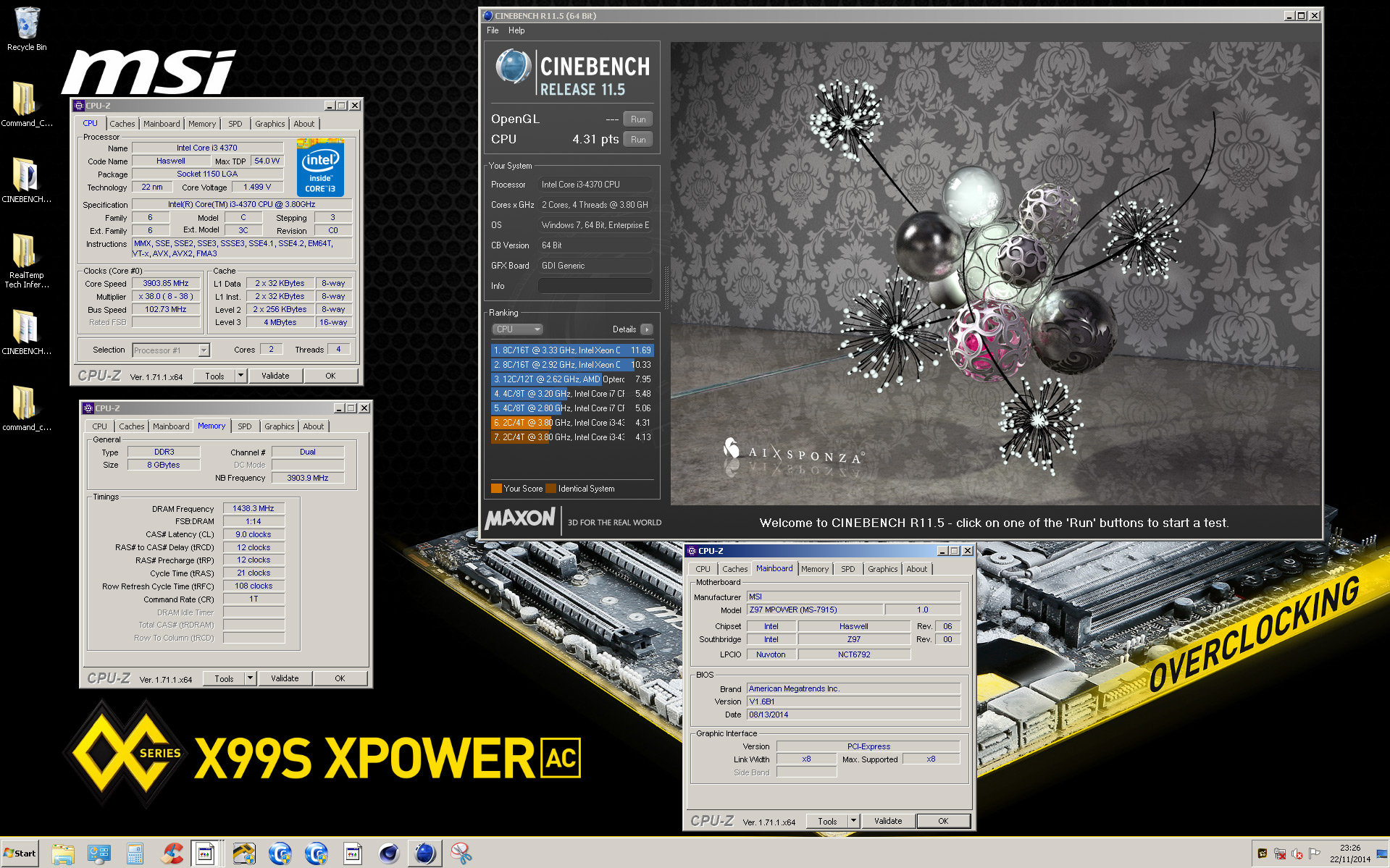Open Memory tab in the Mainboard CPU-Z window
Viewport: 1390px width, 868px height.
815,569
